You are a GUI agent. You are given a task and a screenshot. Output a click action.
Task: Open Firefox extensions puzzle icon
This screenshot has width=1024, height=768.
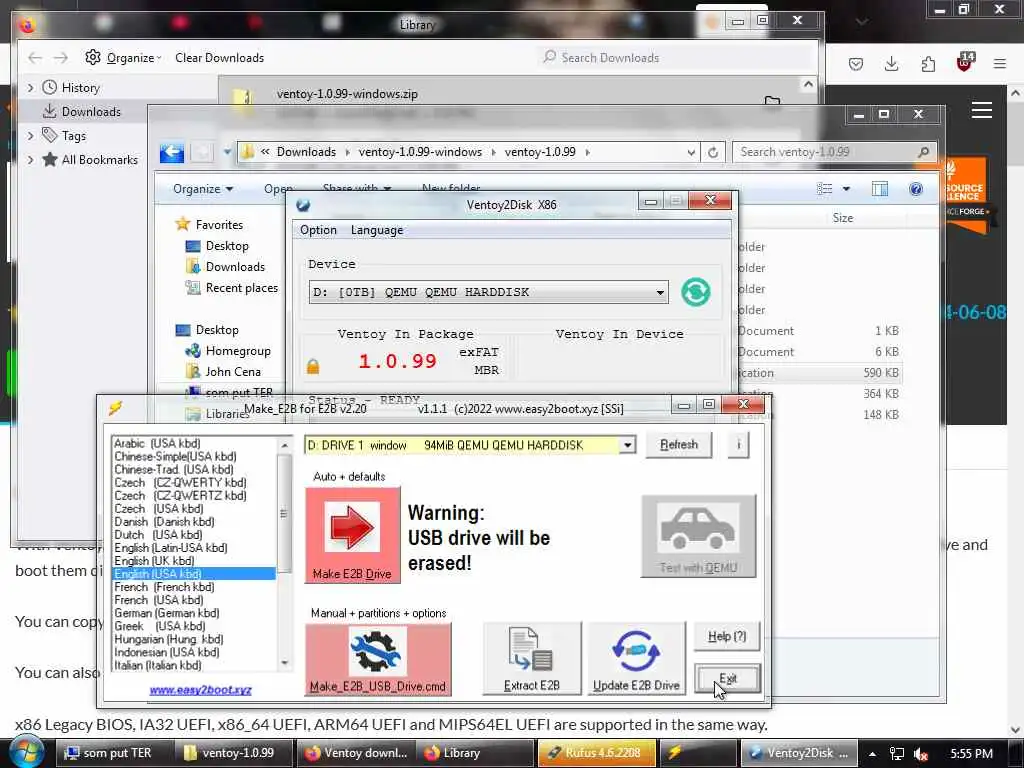point(928,63)
